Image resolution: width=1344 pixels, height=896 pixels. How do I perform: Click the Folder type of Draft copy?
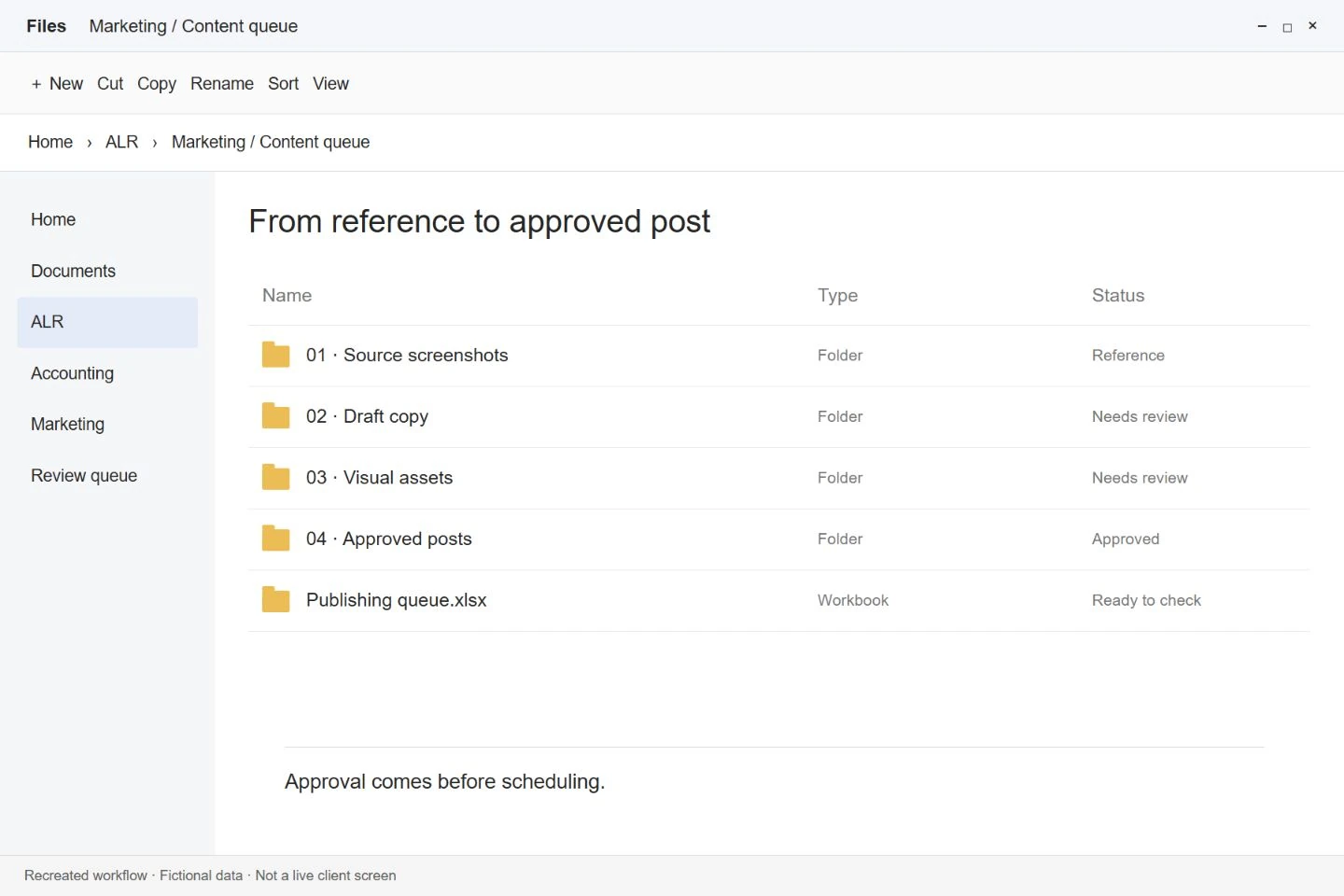click(x=840, y=416)
